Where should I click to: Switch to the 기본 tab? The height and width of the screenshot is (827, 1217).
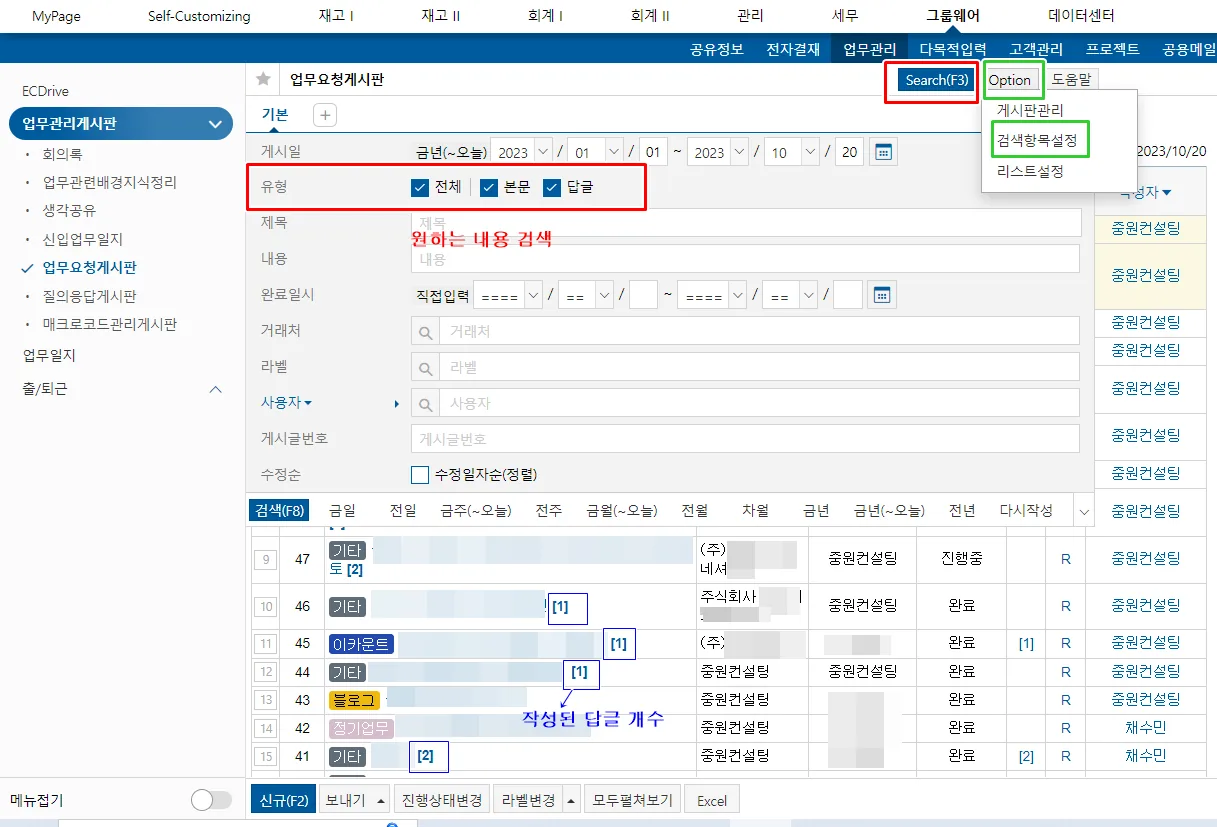pyautogui.click(x=275, y=114)
